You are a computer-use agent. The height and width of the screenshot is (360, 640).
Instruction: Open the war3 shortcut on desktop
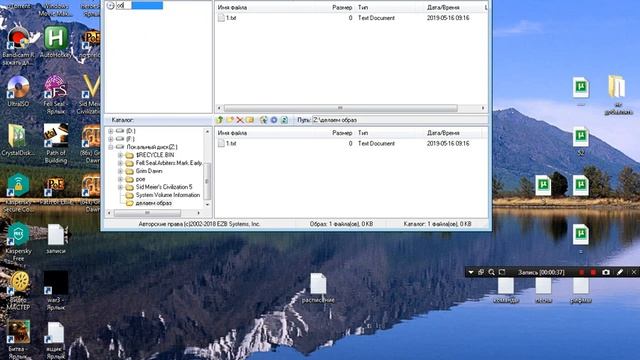(x=56, y=291)
